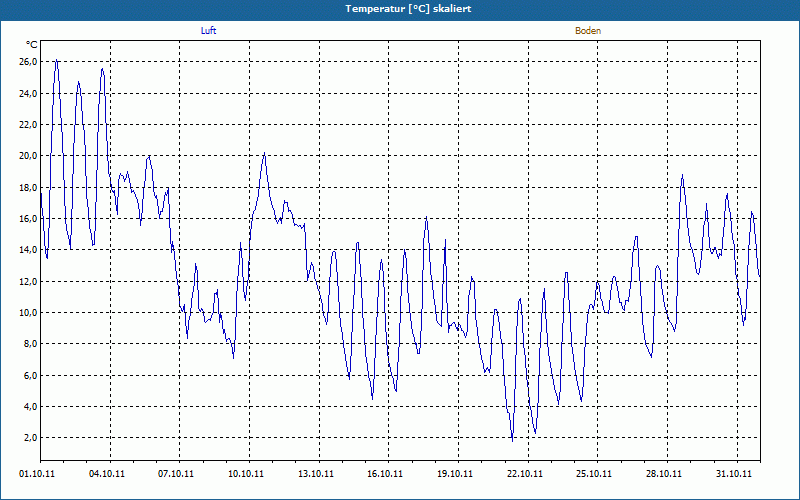Click the date label 01.10.11
This screenshot has height=500, width=800.
click(x=37, y=473)
